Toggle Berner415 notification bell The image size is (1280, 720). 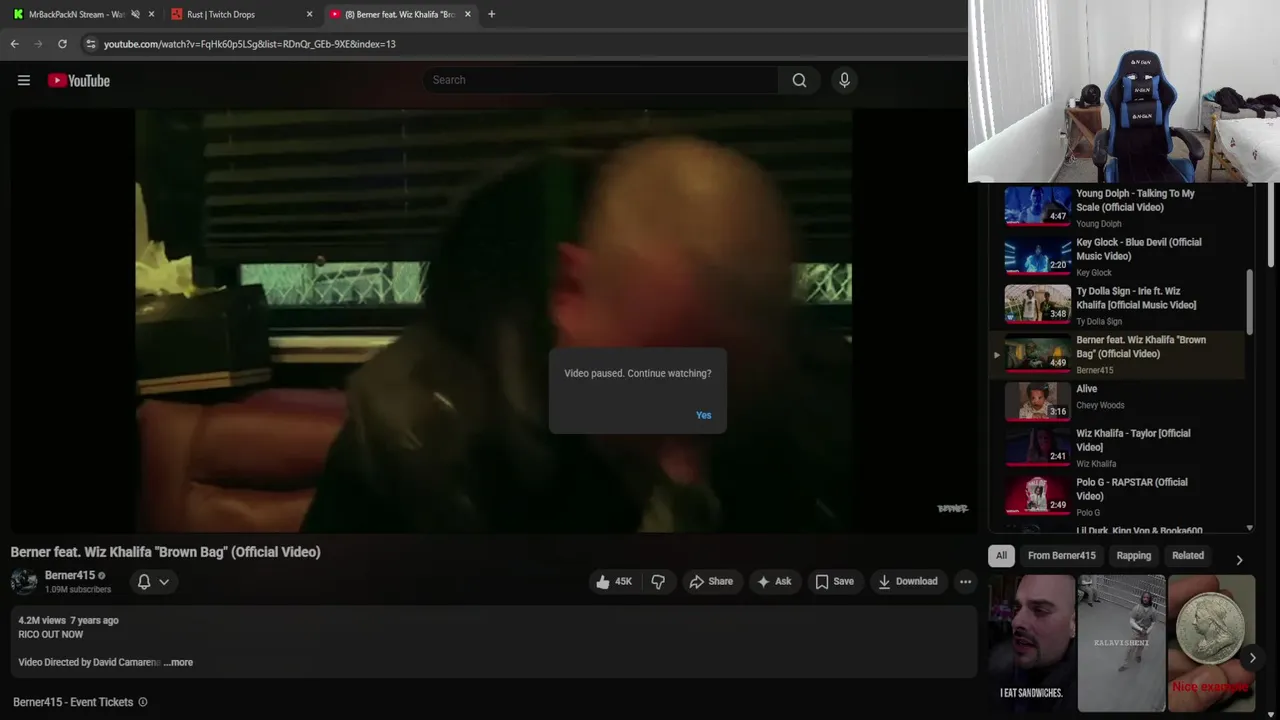pos(144,581)
